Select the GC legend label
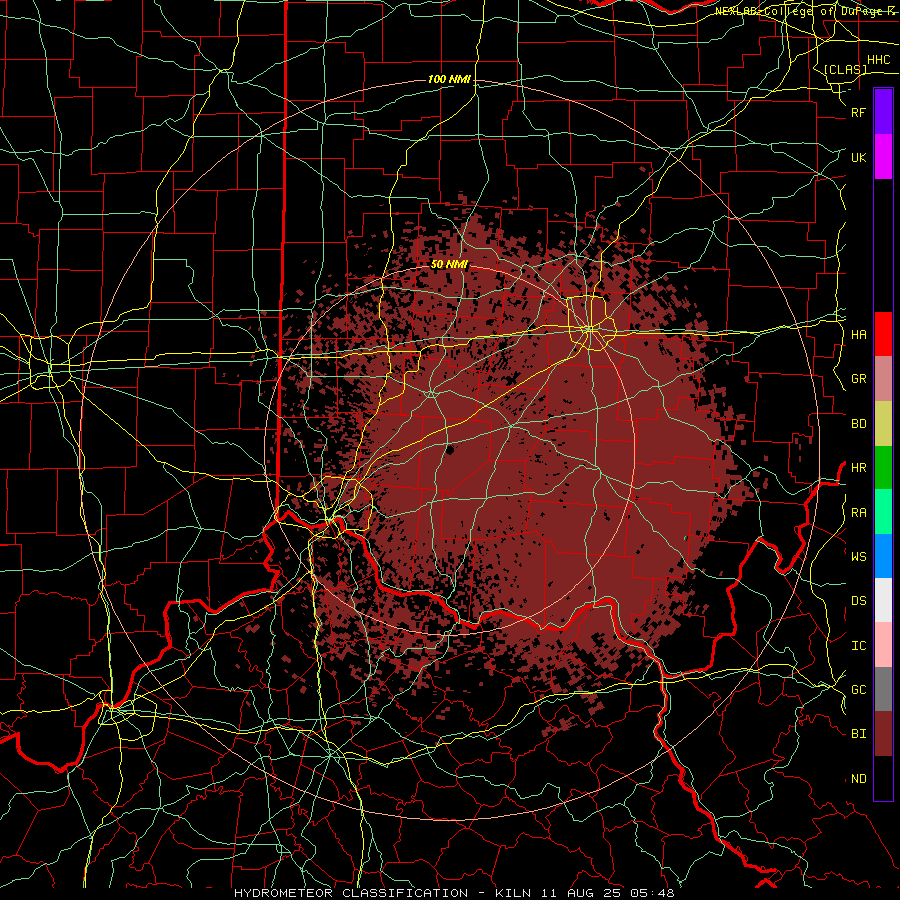Image resolution: width=900 pixels, height=900 pixels. (x=859, y=689)
